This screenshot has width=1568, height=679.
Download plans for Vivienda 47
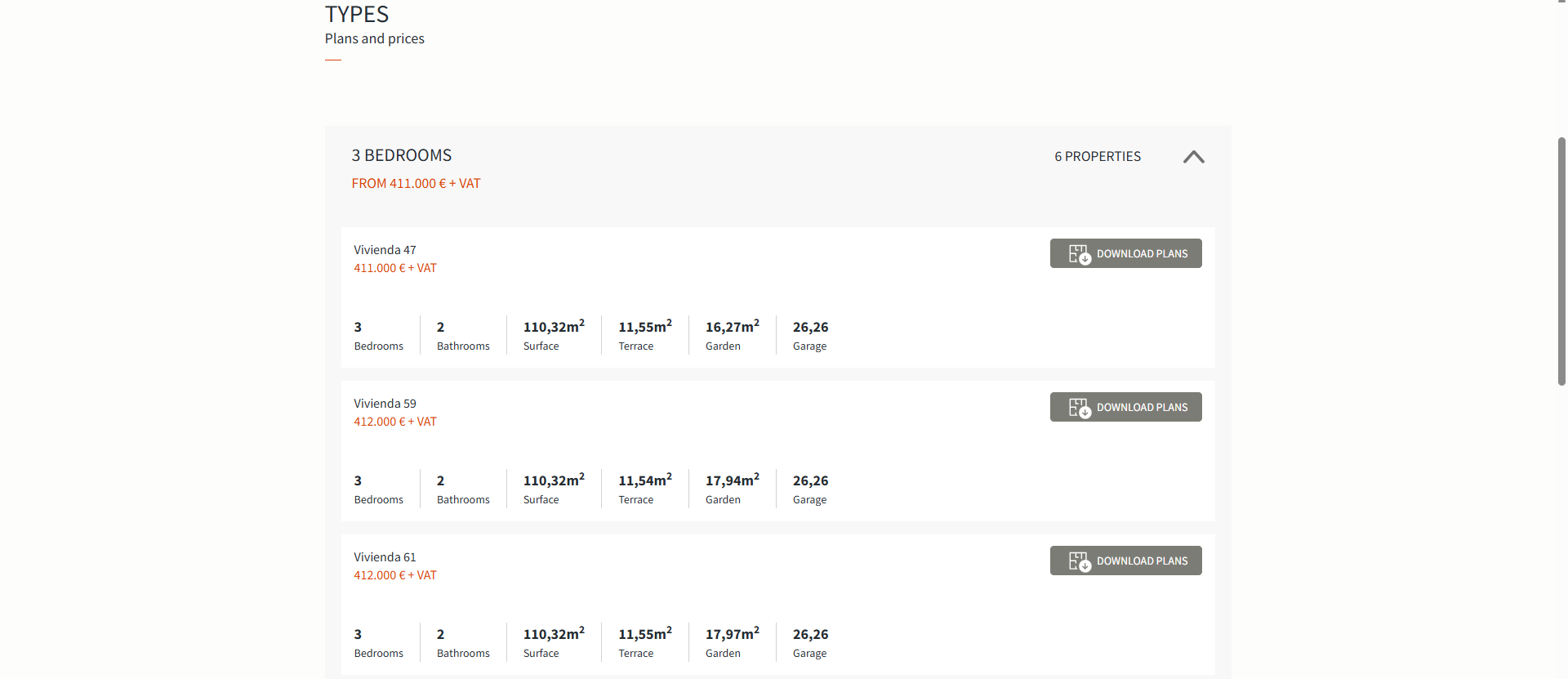click(1141, 254)
